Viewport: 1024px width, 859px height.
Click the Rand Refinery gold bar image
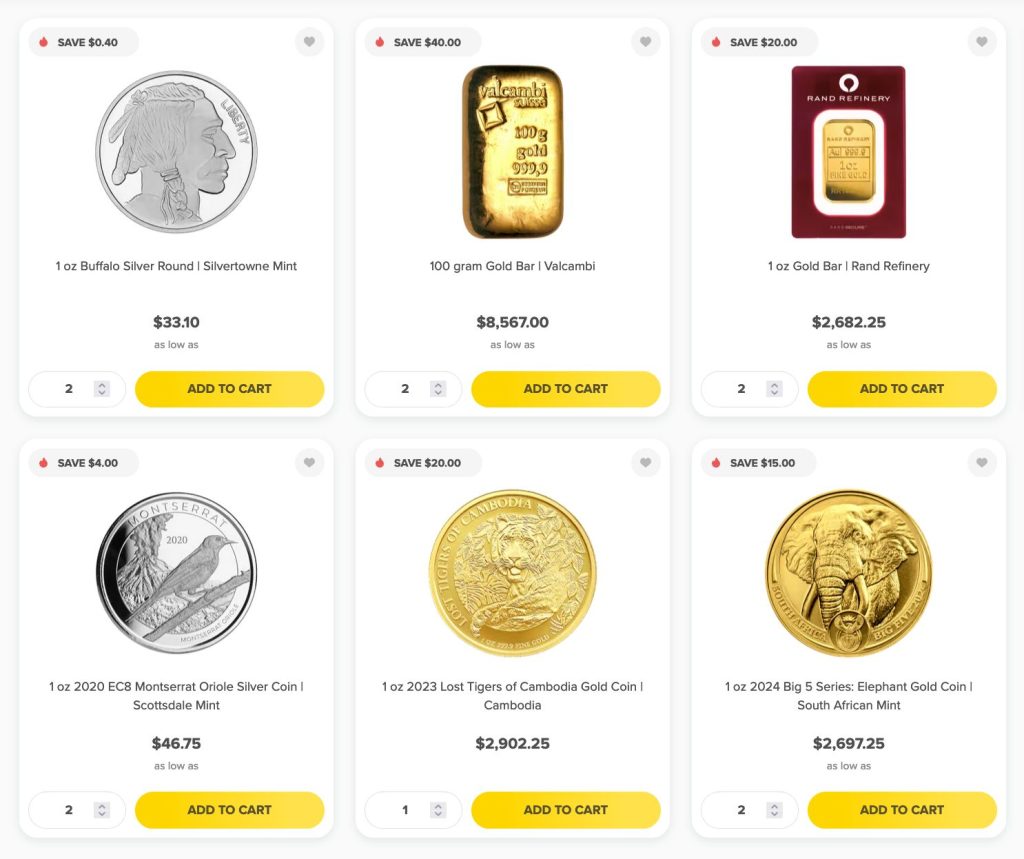tap(848, 152)
